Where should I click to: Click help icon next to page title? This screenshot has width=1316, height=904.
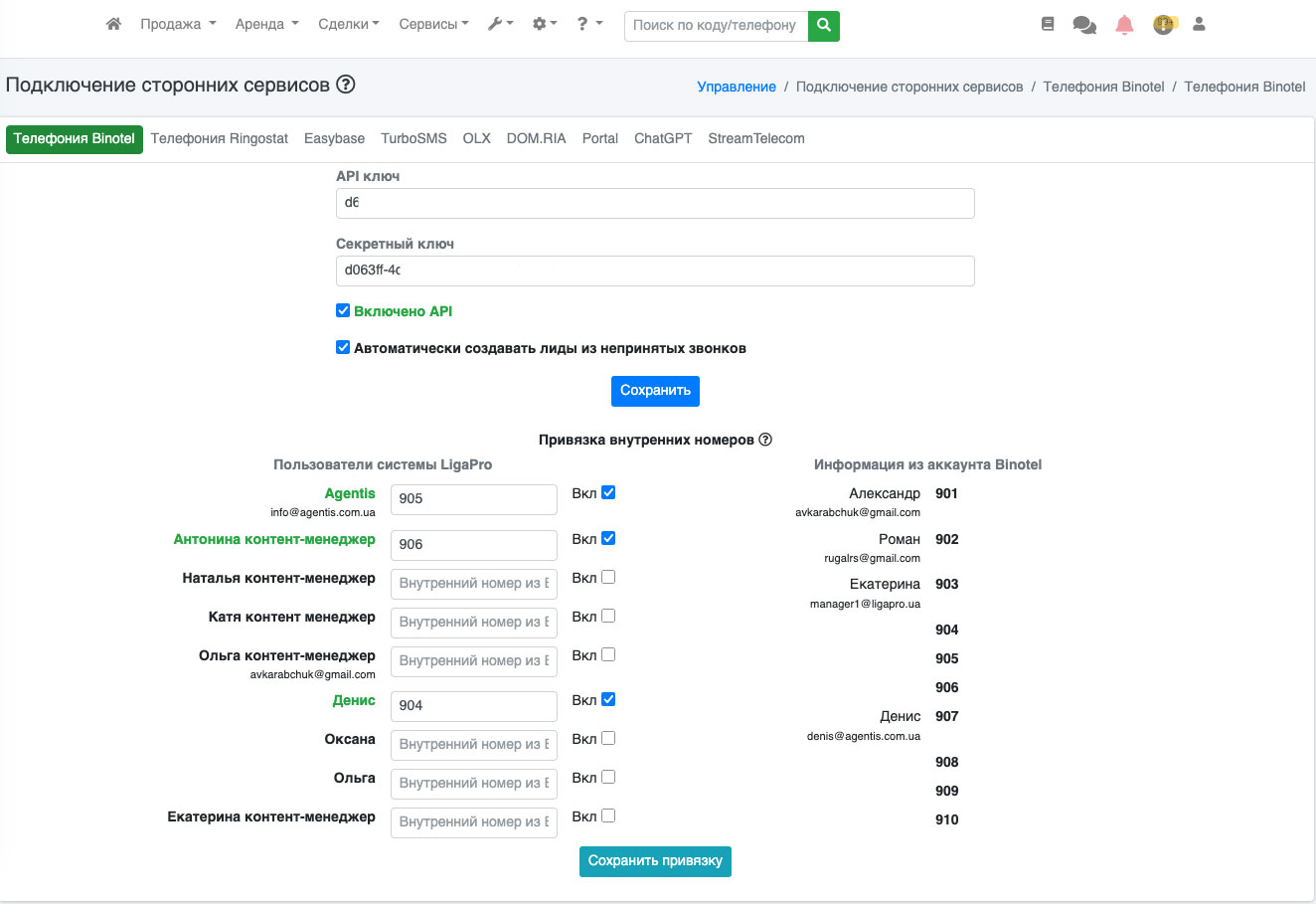pyautogui.click(x=346, y=85)
